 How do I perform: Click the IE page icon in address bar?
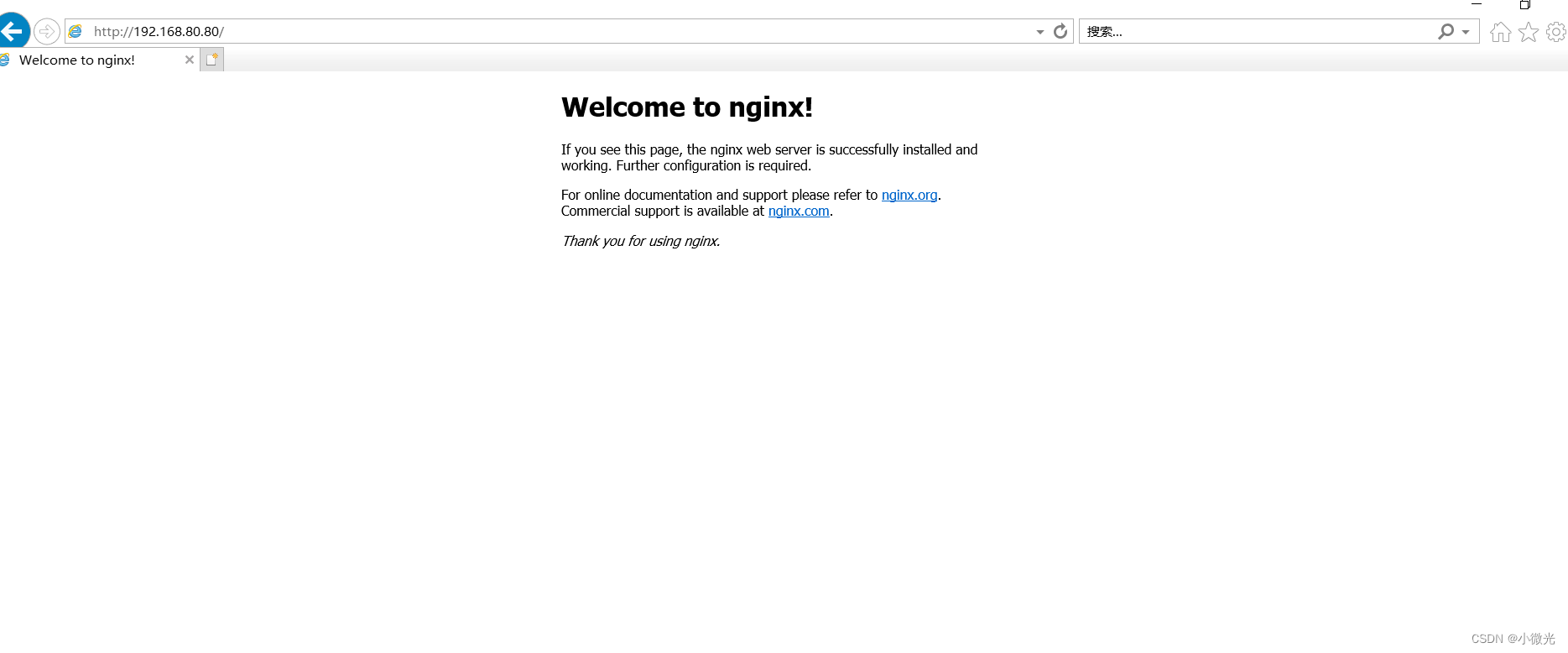(x=76, y=31)
